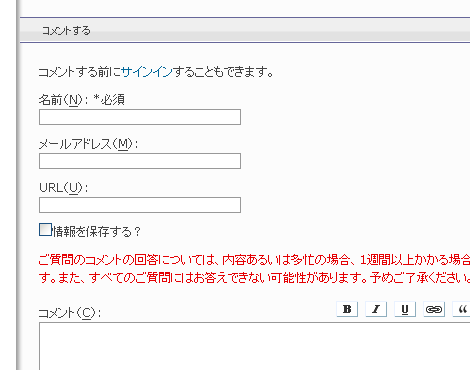Open the サインイン link
The width and height of the screenshot is (470, 370).
(x=147, y=72)
